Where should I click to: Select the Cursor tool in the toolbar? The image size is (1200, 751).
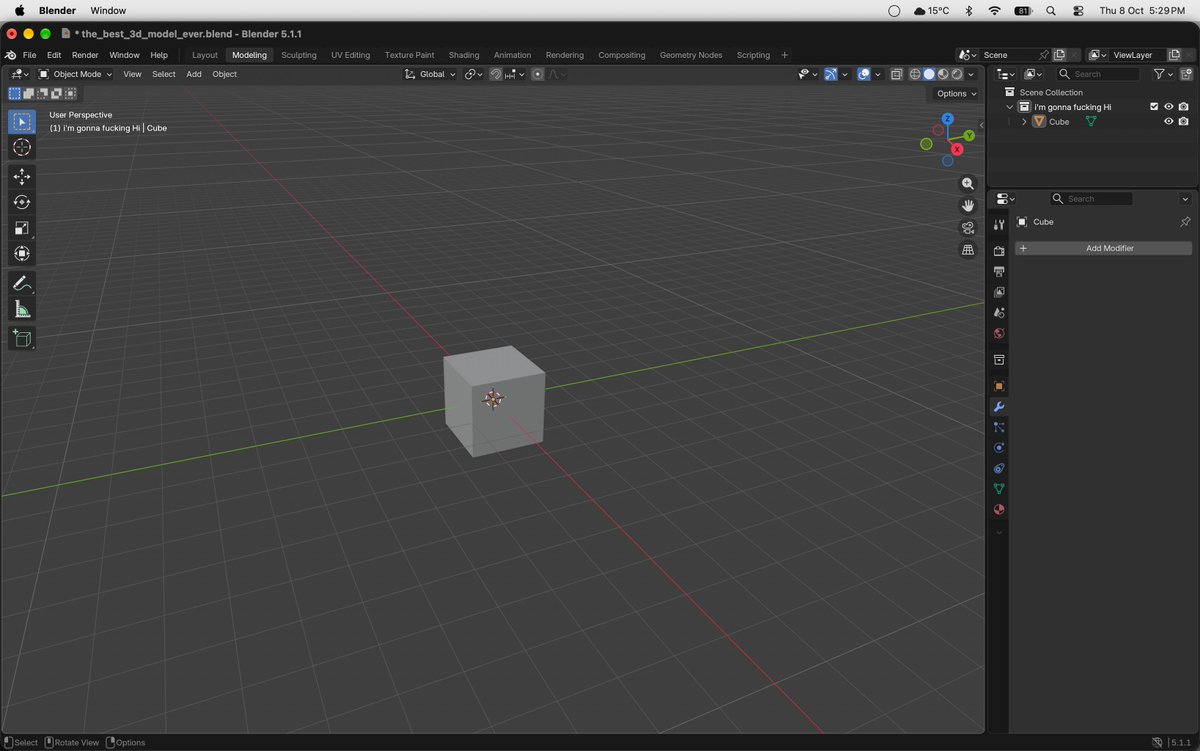coord(22,147)
